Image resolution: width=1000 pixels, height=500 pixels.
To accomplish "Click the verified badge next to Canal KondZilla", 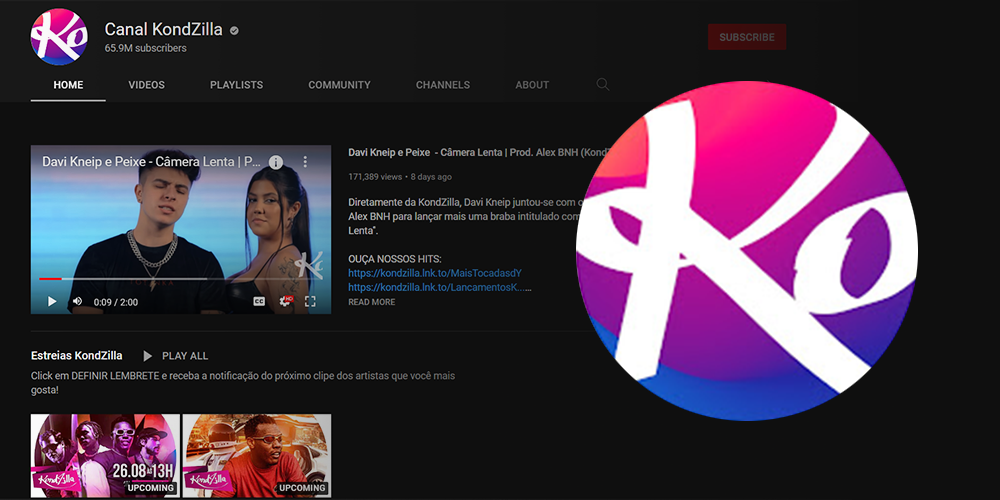I will 235,30.
